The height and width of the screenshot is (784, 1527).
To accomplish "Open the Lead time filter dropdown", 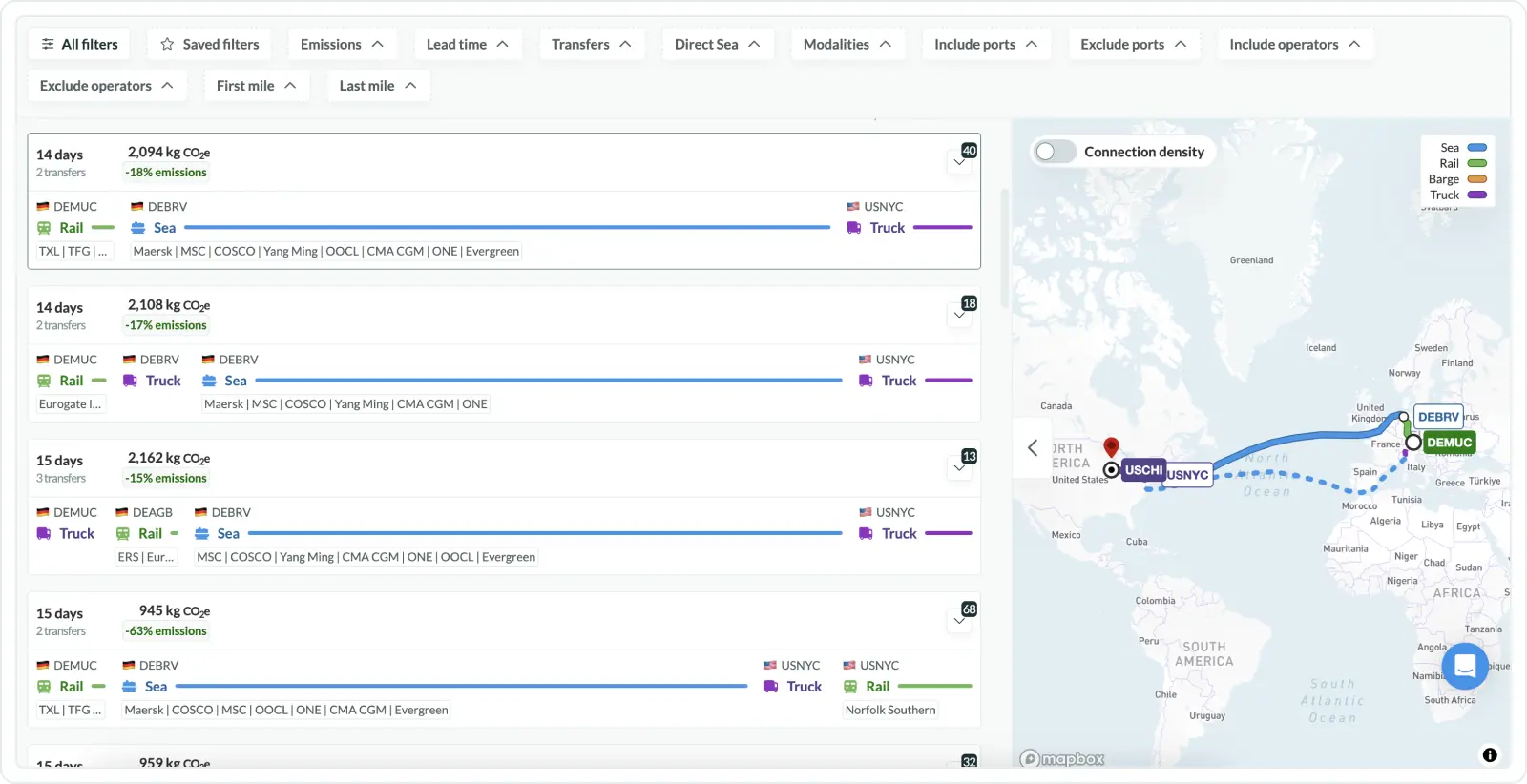I will (467, 45).
